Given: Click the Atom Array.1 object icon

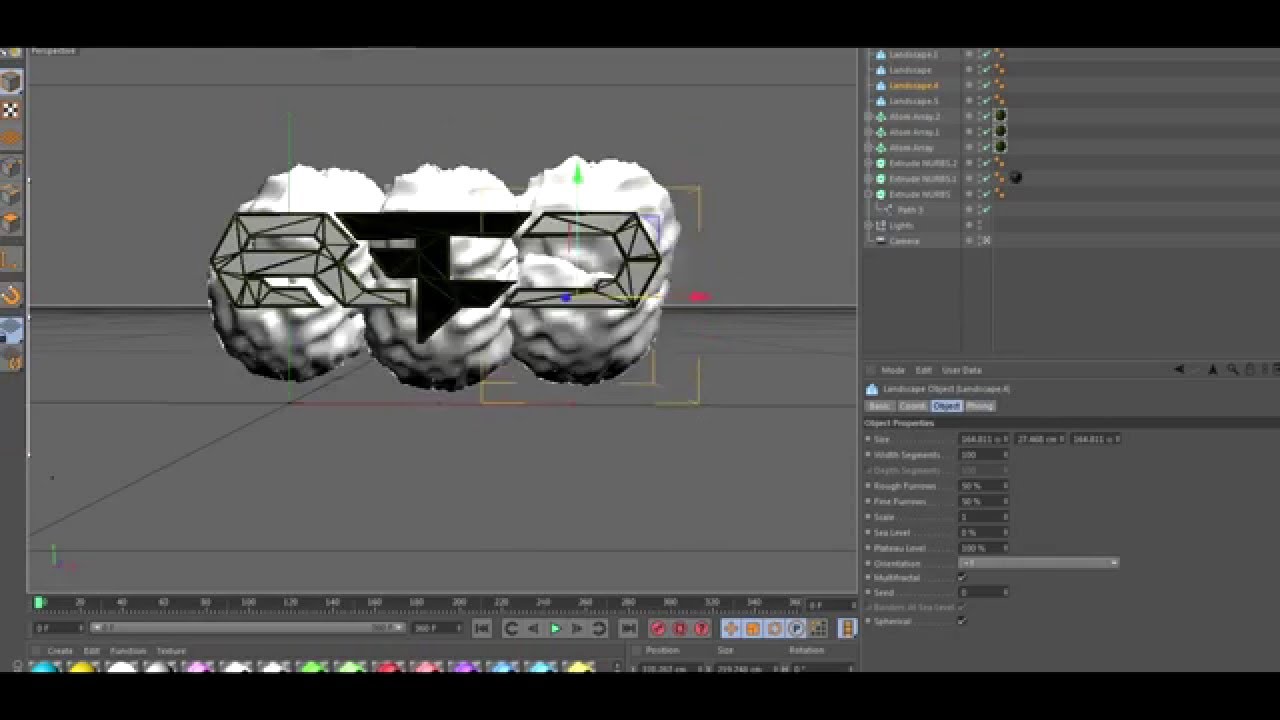Looking at the screenshot, I should point(881,132).
